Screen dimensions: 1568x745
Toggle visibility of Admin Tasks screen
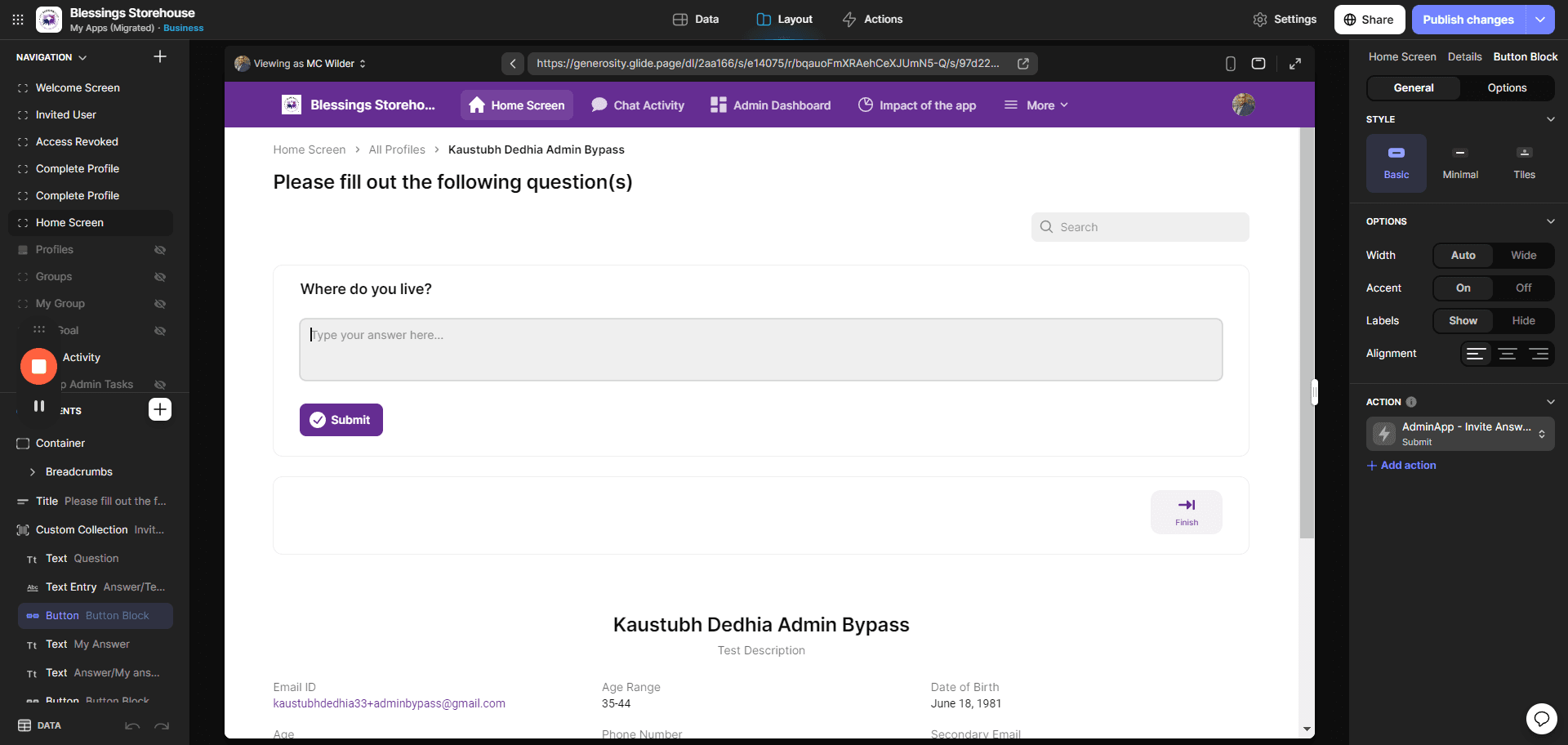160,385
